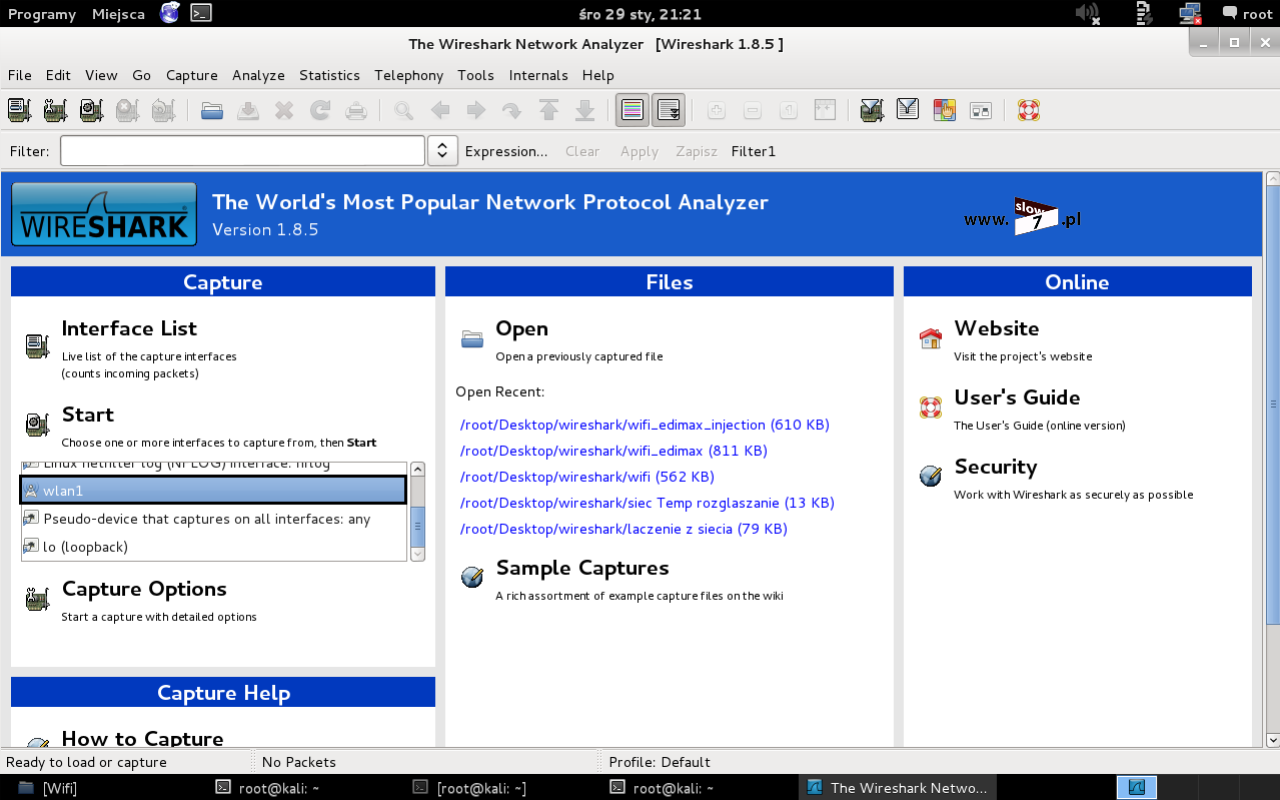The width and height of the screenshot is (1280, 800).
Task: Open the Internals menu
Action: pos(538,75)
